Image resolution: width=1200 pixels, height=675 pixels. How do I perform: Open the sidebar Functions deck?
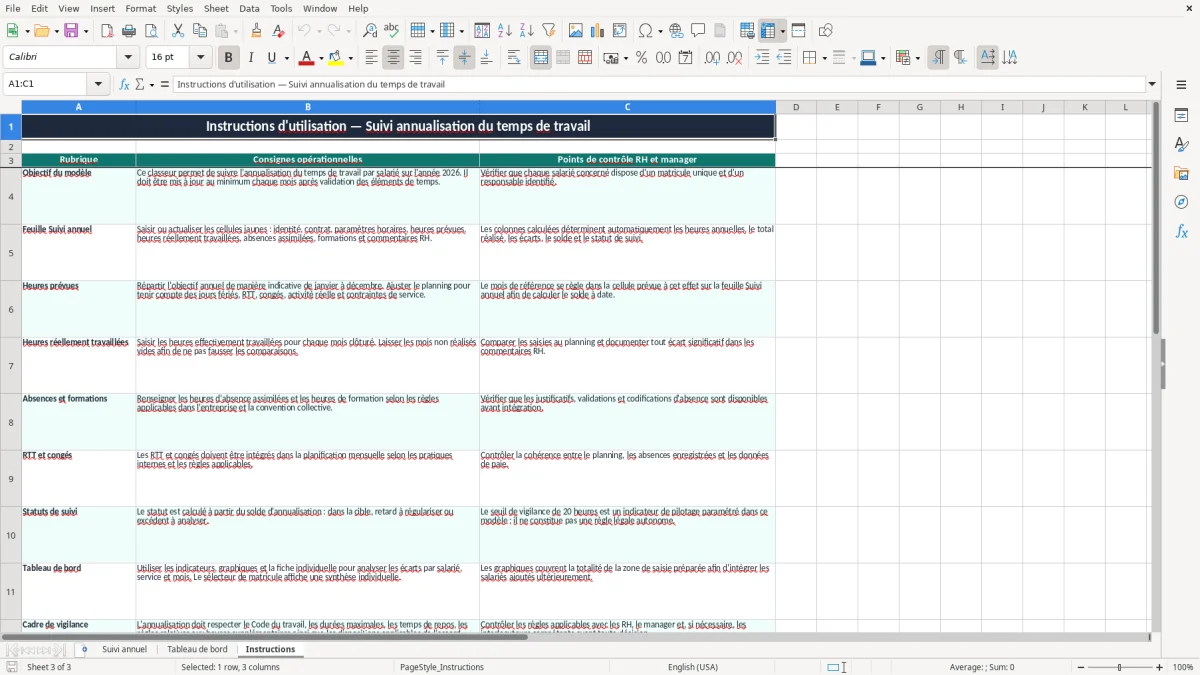pyautogui.click(x=1181, y=232)
